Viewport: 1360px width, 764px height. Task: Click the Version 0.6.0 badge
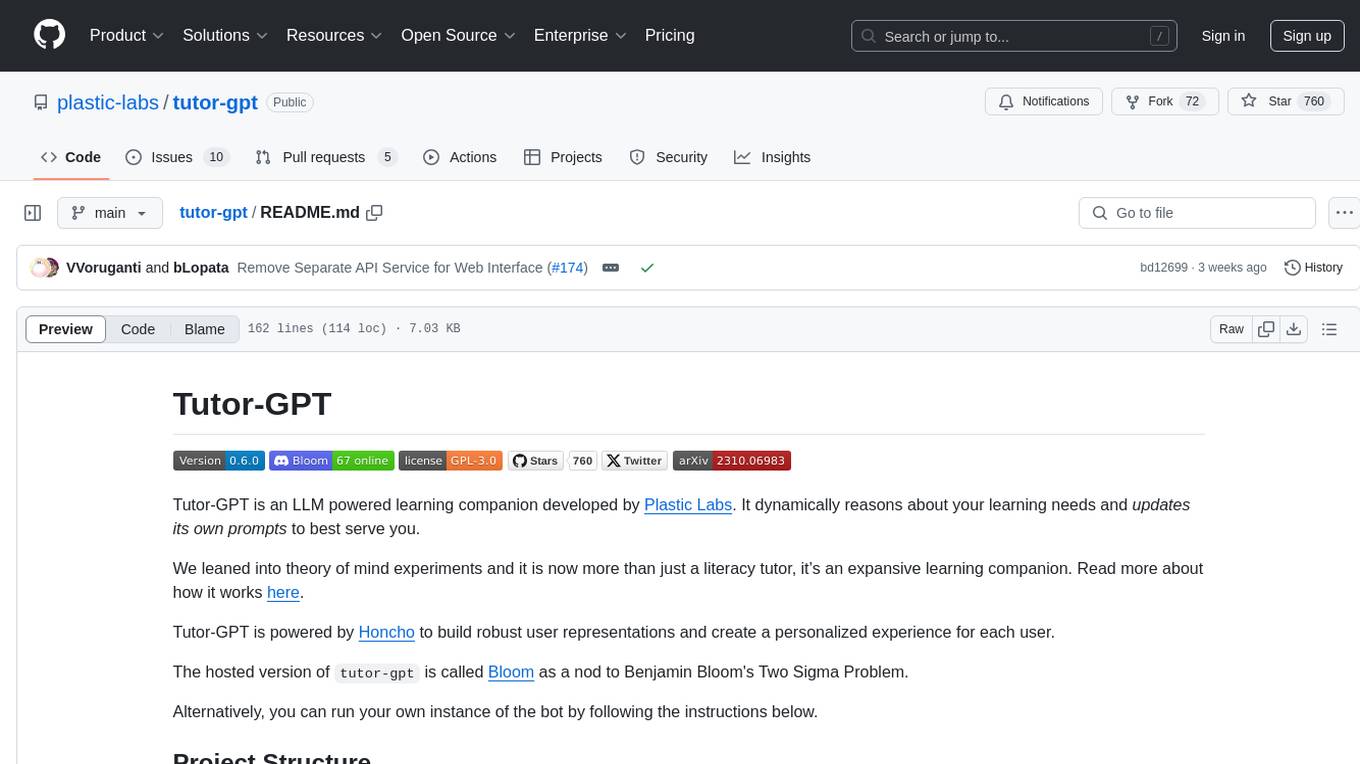click(x=218, y=461)
